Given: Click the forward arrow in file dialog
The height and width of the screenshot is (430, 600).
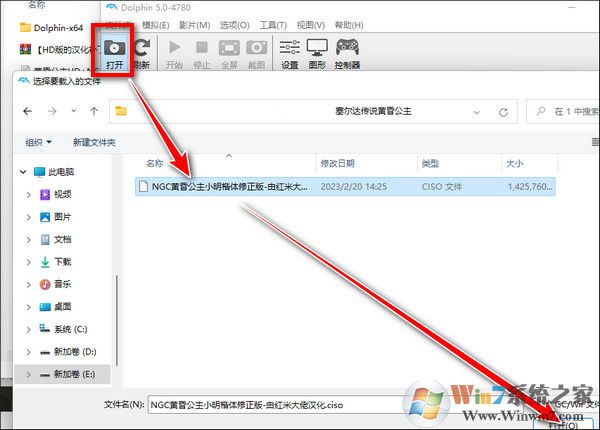Looking at the screenshot, I should (52, 111).
